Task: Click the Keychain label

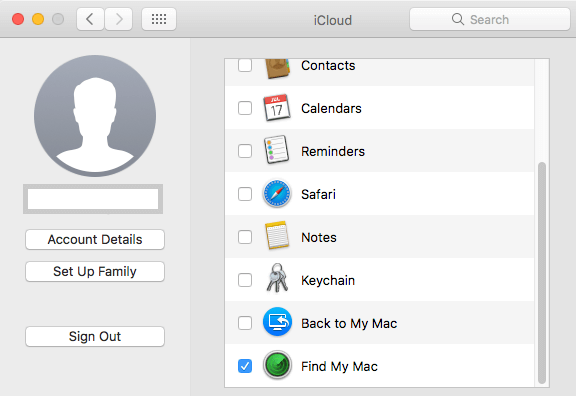Action: pyautogui.click(x=328, y=281)
